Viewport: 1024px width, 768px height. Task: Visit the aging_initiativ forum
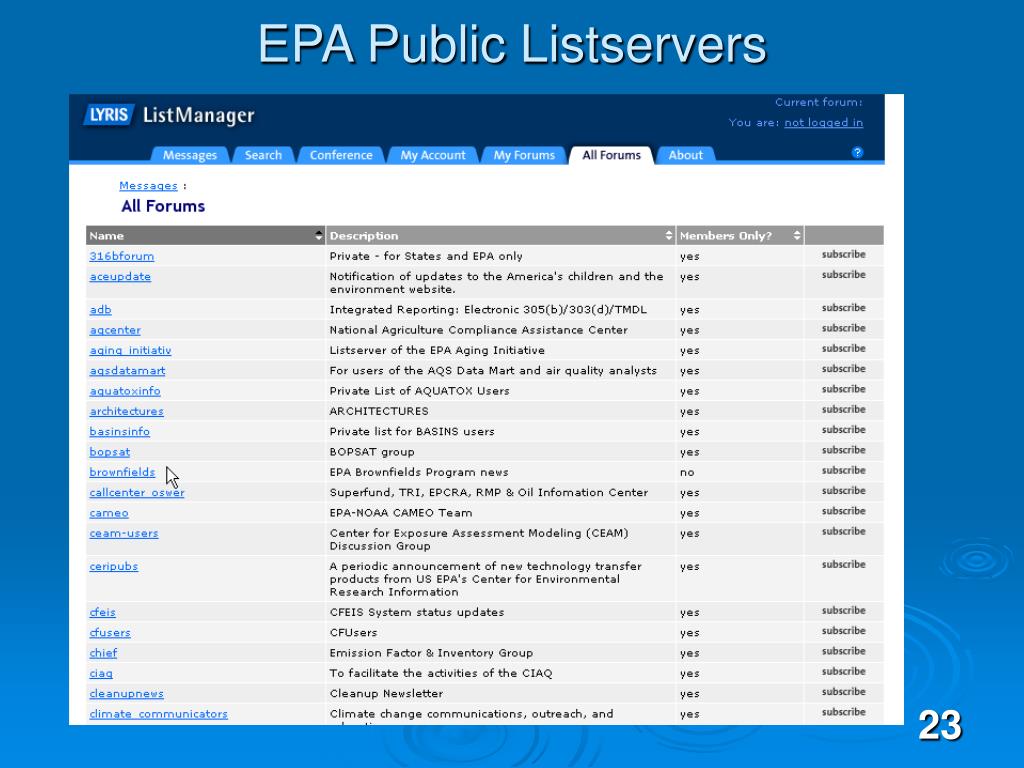[x=131, y=351]
